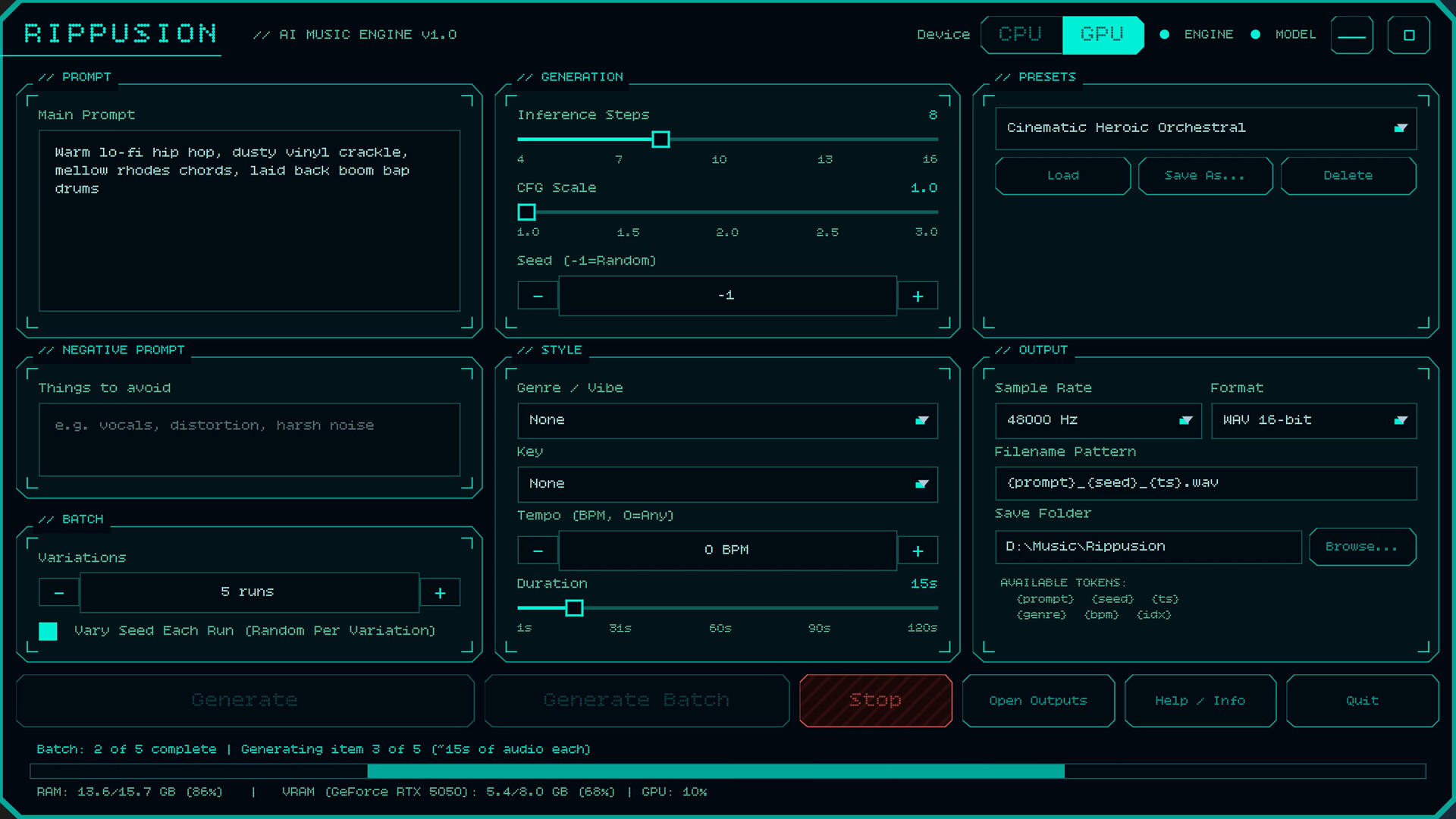Click the tempo field showing 0 BPM
1456x819 pixels.
(728, 551)
